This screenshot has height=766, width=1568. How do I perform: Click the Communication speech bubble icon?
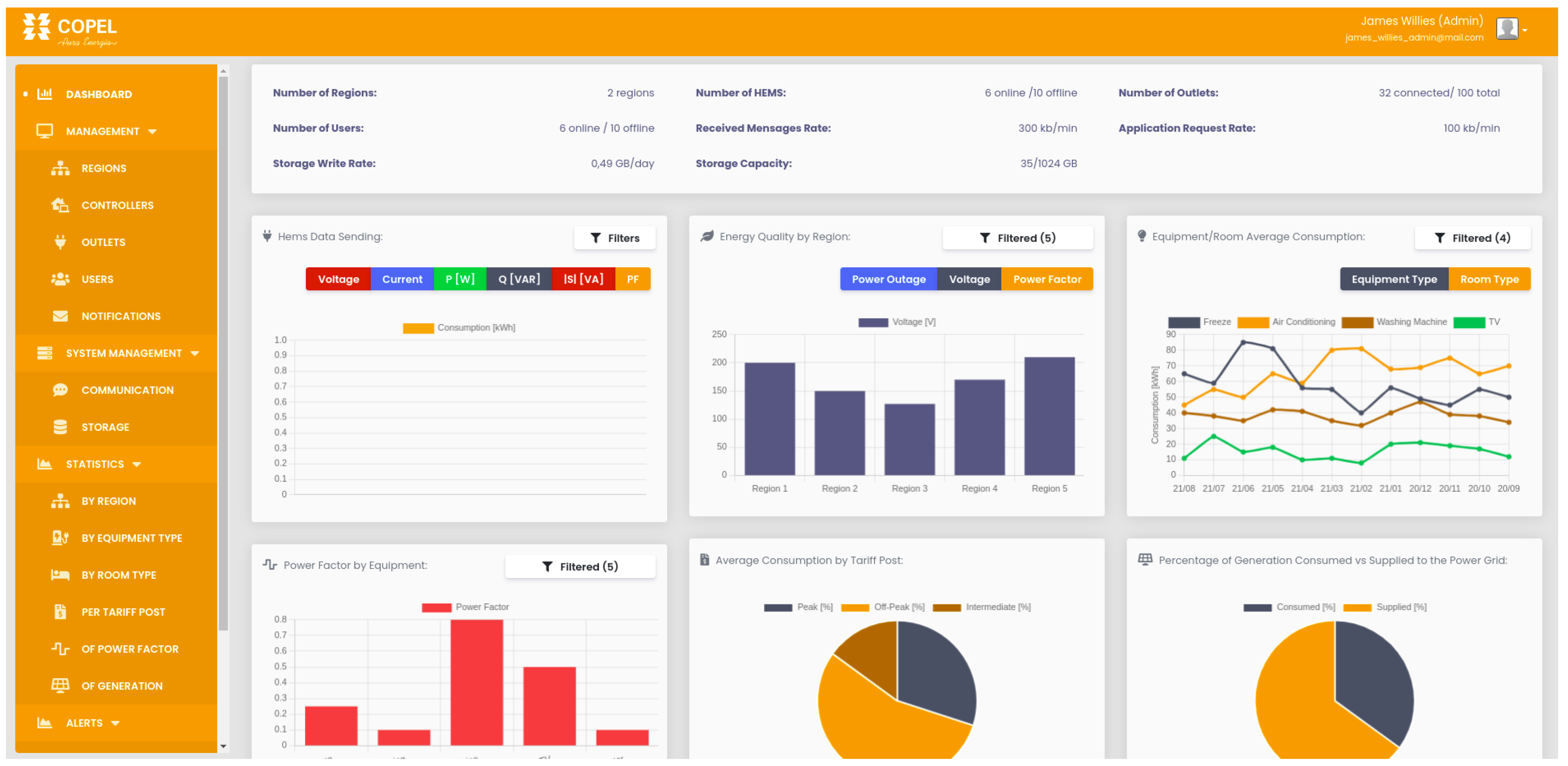60,390
